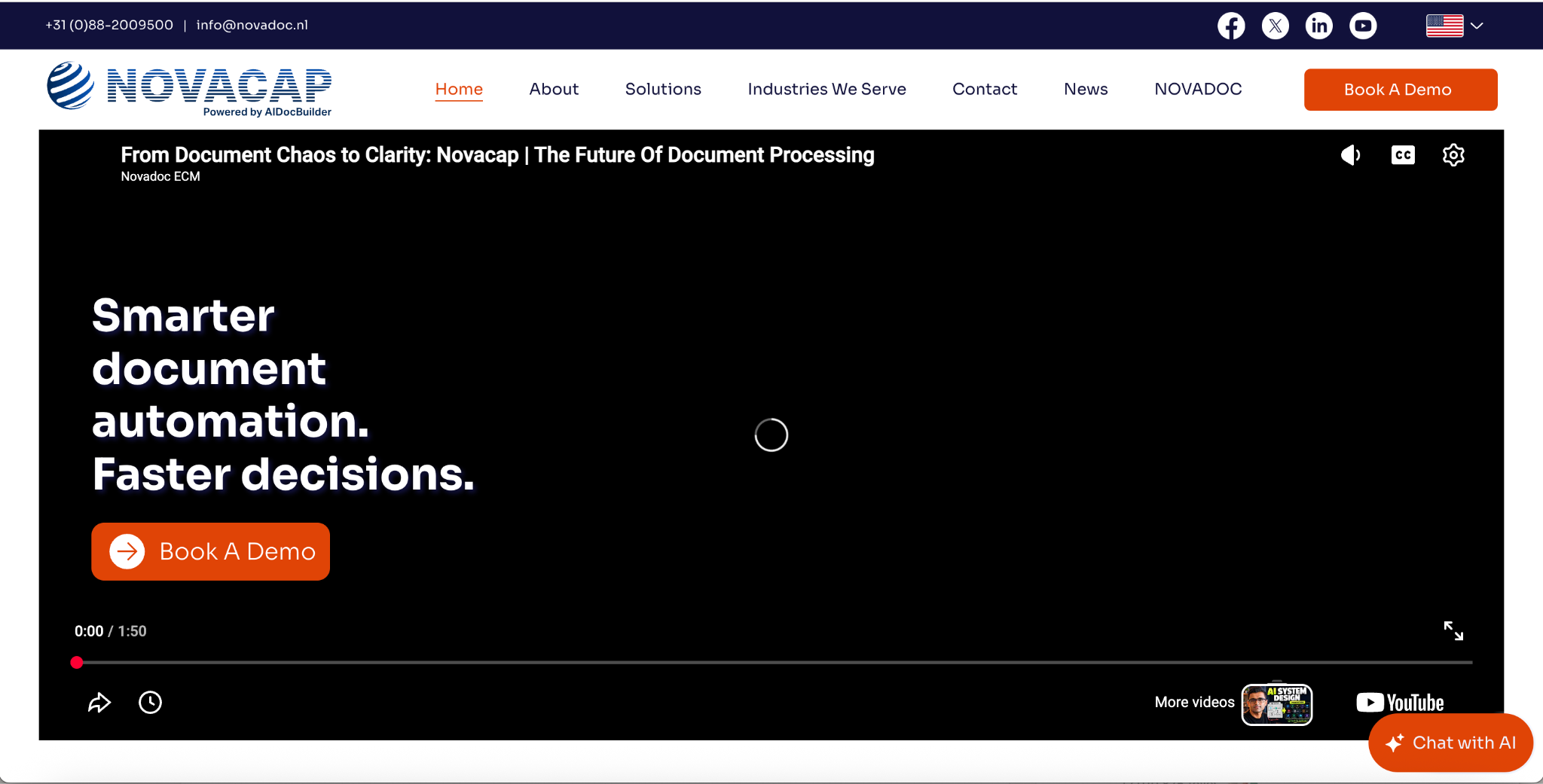Click the header Book A Demo button
Screen dimensions: 1543x784
pos(1401,90)
